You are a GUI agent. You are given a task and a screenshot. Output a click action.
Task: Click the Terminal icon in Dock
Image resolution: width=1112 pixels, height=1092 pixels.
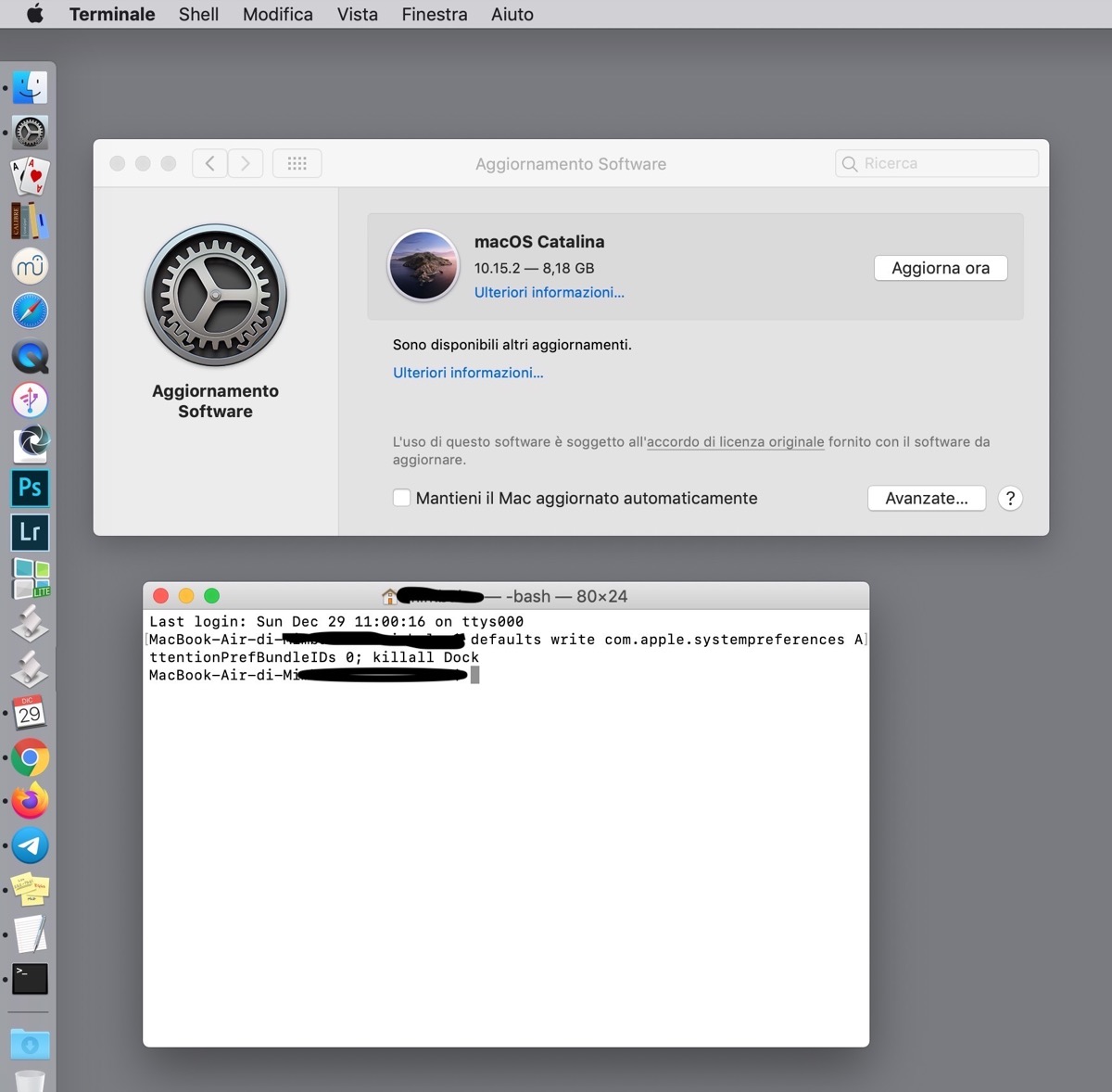coord(30,979)
